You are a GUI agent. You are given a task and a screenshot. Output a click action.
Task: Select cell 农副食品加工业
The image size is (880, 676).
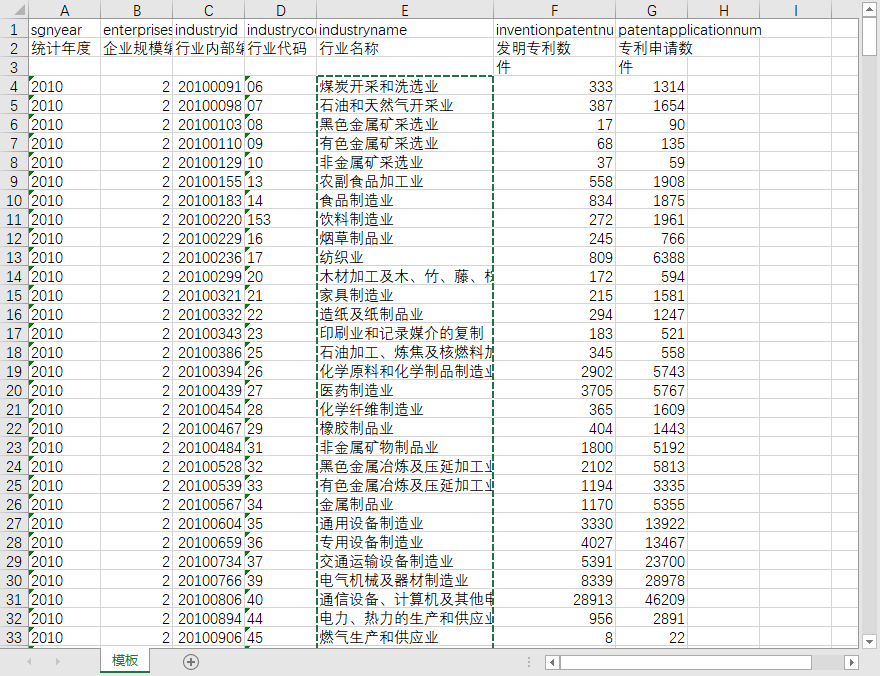click(x=405, y=181)
